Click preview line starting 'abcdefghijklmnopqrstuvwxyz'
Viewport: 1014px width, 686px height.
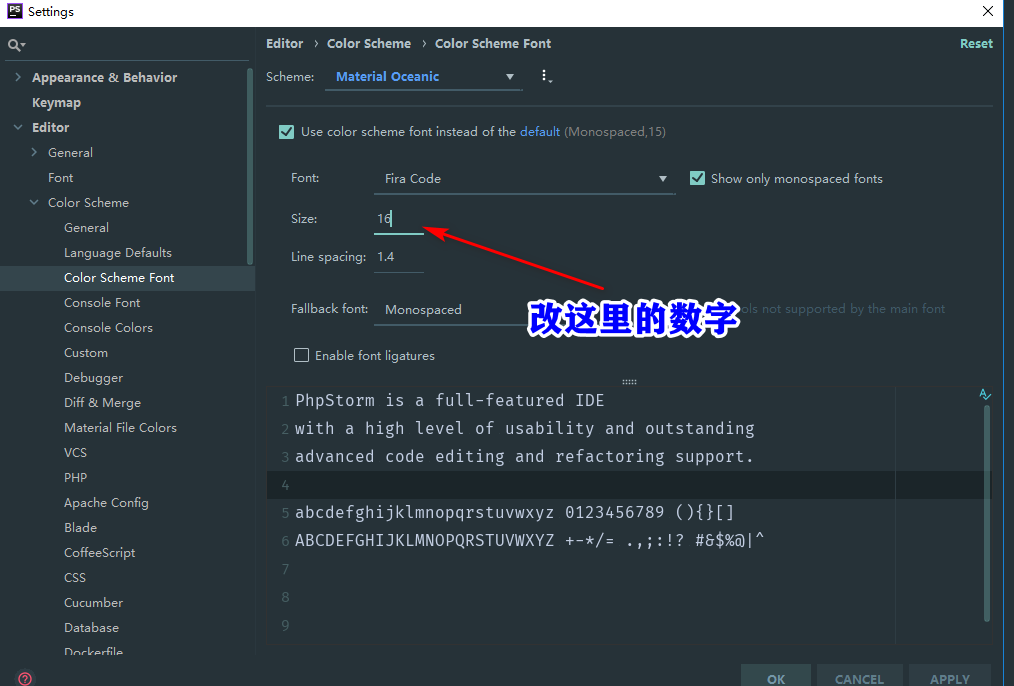(x=515, y=513)
